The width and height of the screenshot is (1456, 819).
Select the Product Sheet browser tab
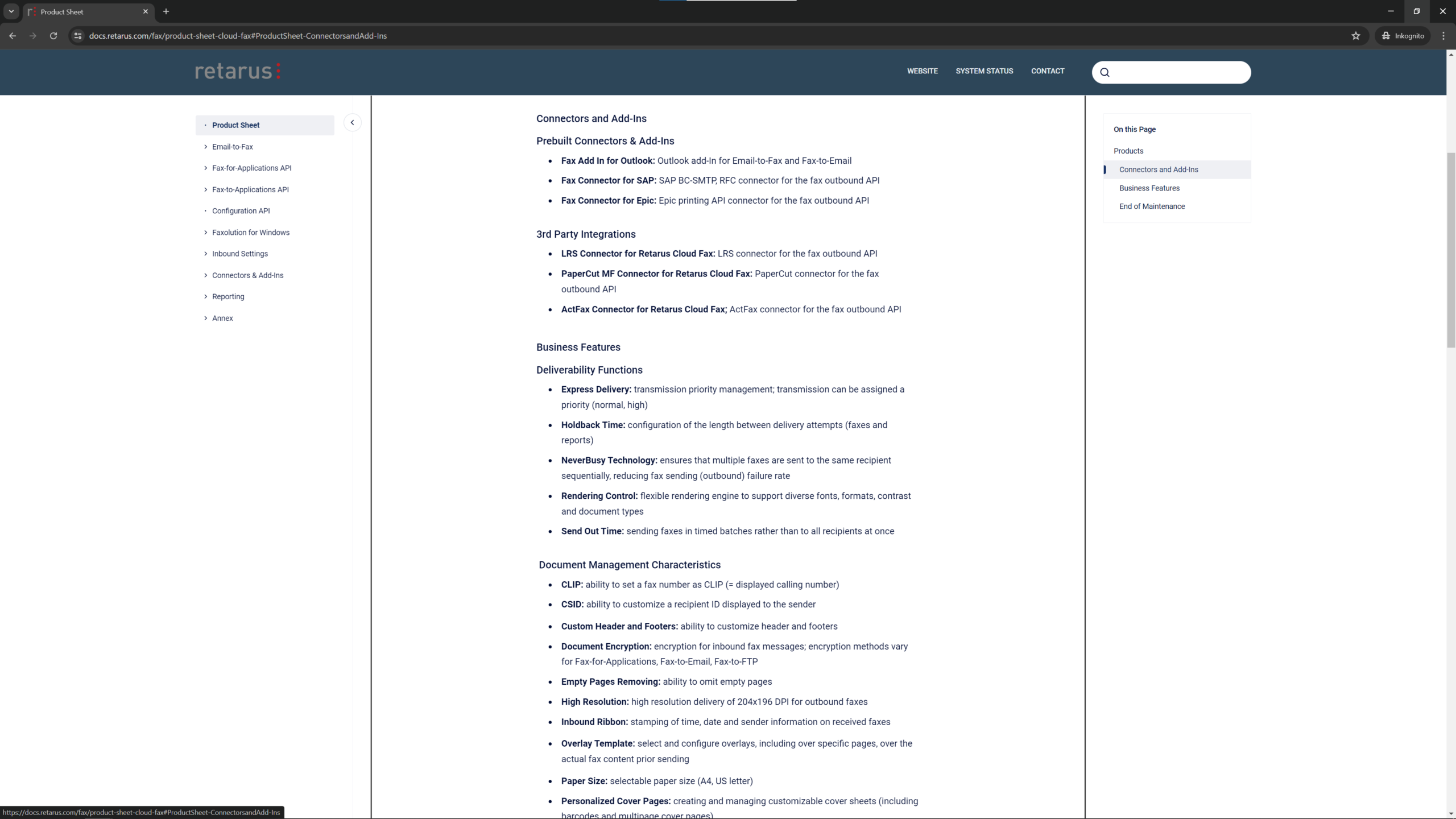88,11
